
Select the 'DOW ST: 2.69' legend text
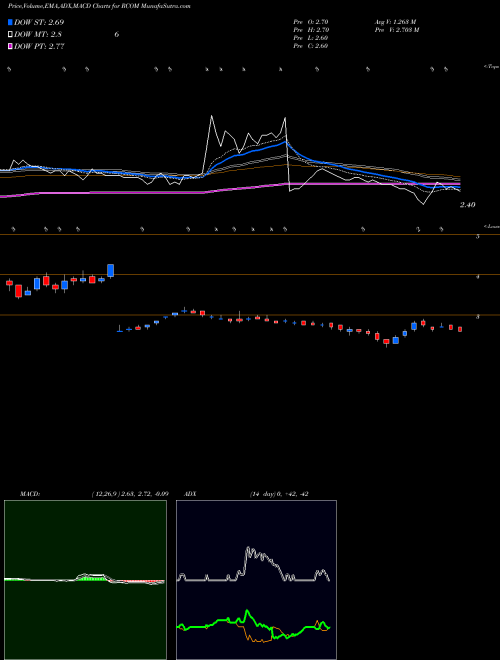(x=39, y=22)
